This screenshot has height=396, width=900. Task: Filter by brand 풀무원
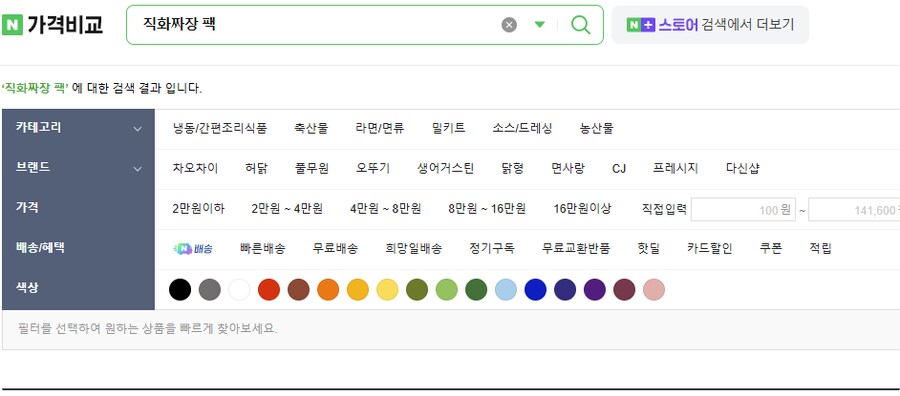click(312, 169)
